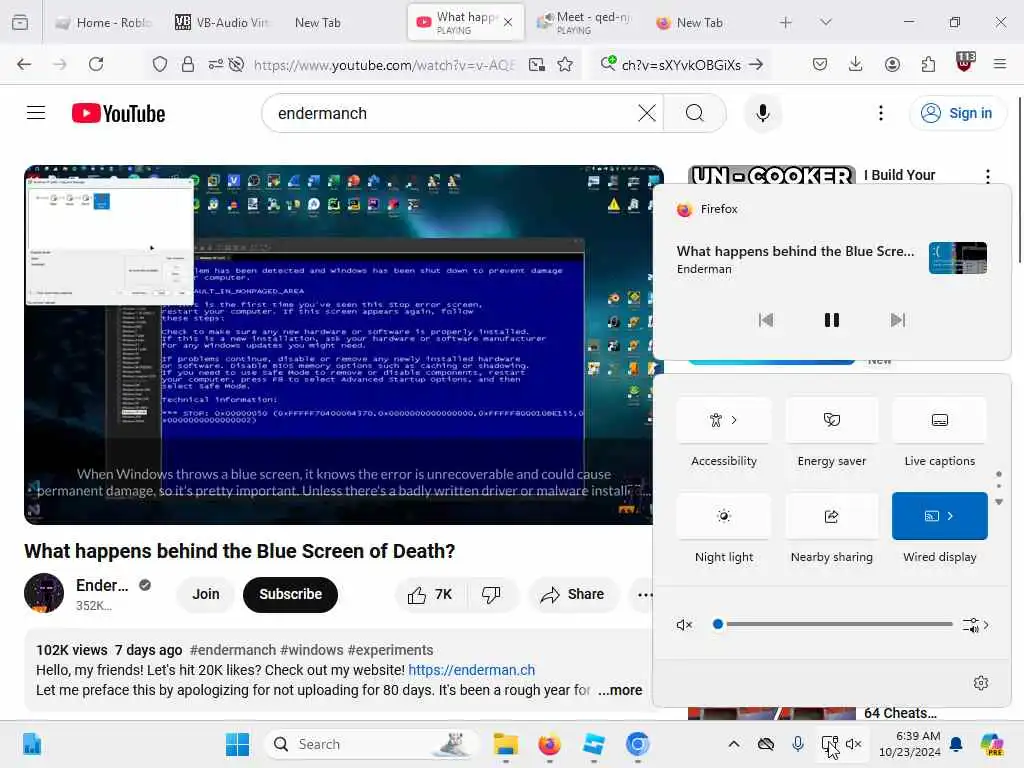Open notification bell in taskbar
The image size is (1024, 768).
(956, 744)
